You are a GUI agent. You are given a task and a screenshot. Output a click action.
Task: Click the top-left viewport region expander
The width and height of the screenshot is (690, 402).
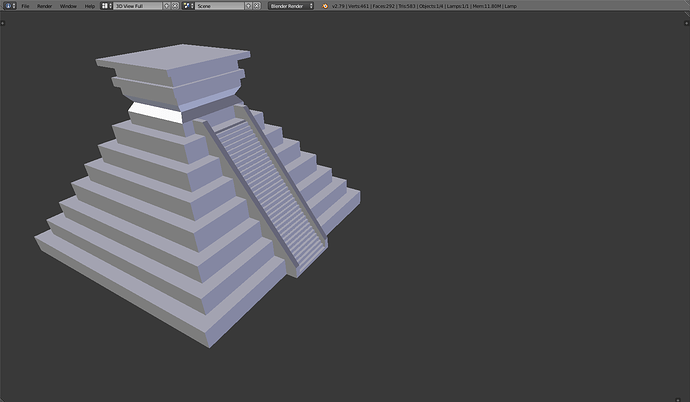coord(3,23)
